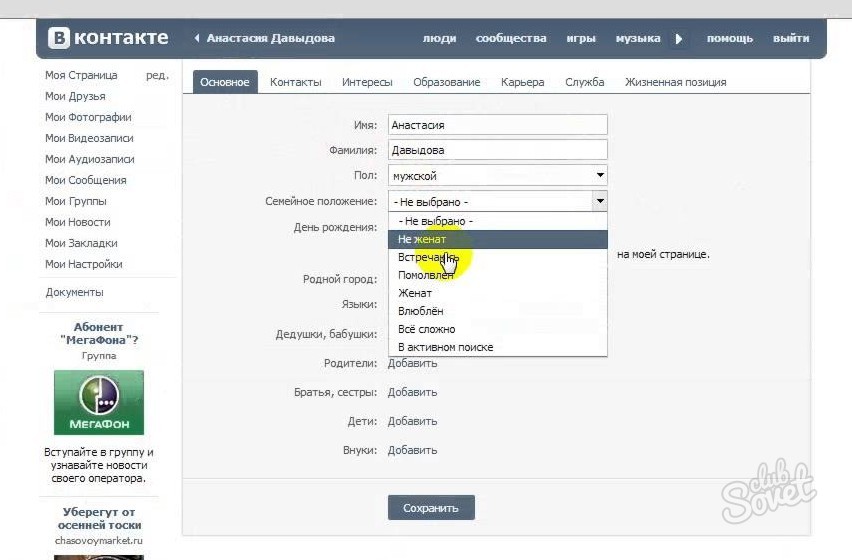
Task: Click сообщества in top navigation
Action: [x=511, y=38]
